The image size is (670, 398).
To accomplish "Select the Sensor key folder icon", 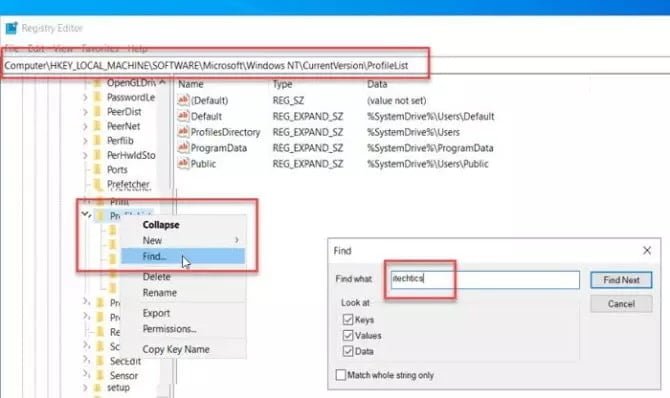I will 100,375.
